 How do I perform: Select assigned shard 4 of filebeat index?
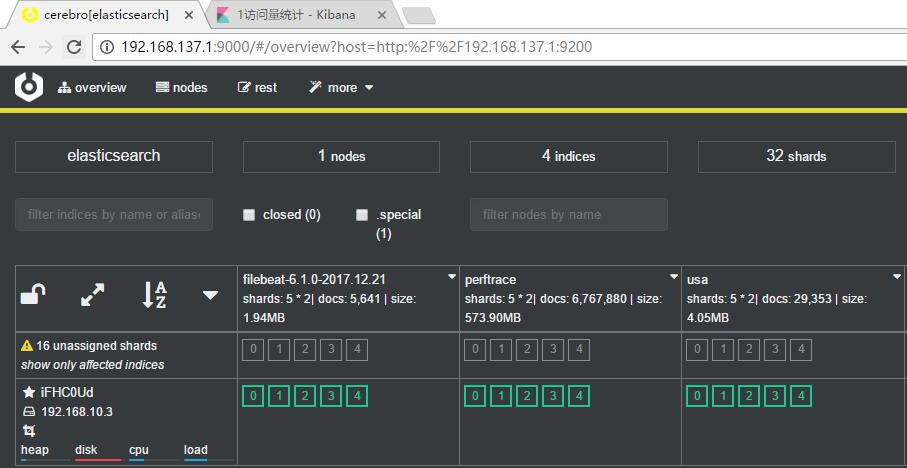tap(357, 396)
